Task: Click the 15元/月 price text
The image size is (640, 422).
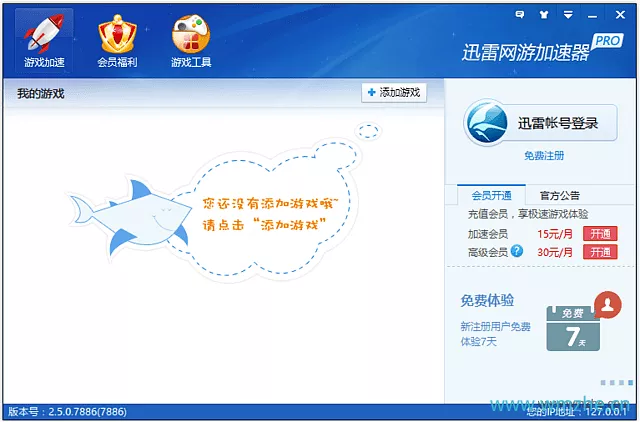Action: [555, 234]
